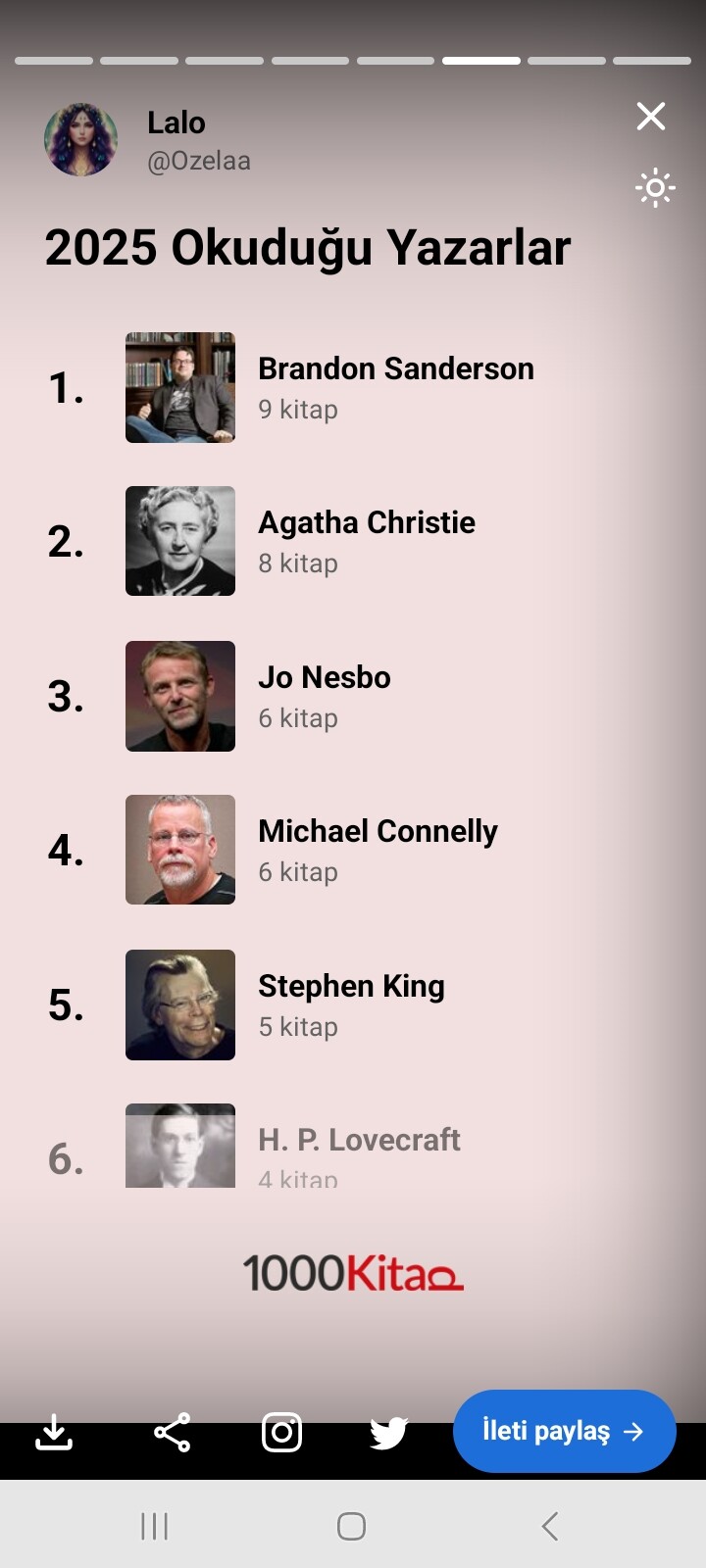706x1568 pixels.
Task: Jump to the last story progress segment
Action: (x=652, y=61)
